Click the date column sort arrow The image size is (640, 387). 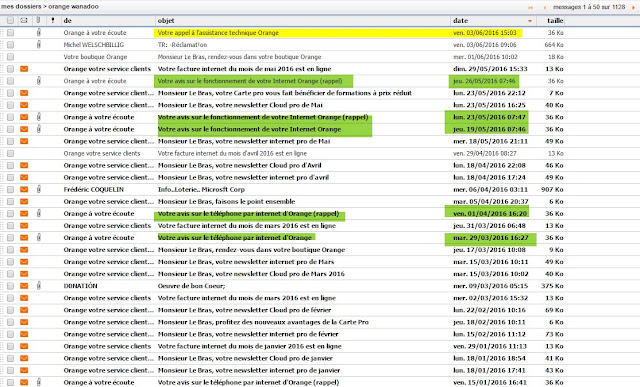tap(530, 21)
